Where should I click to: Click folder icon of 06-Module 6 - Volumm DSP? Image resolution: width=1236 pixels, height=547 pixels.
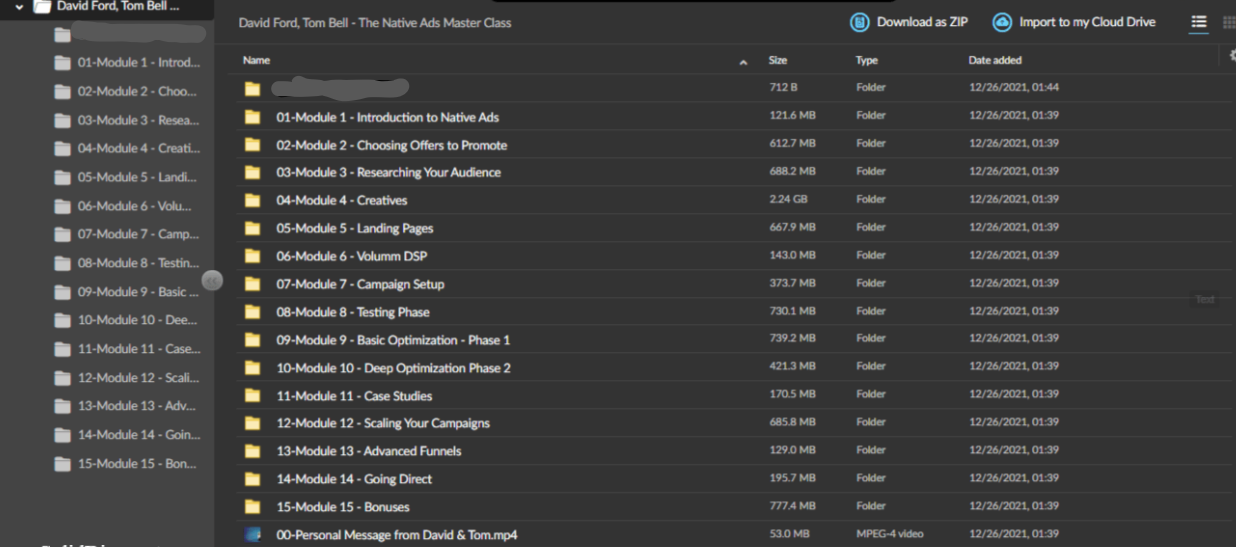(253, 256)
